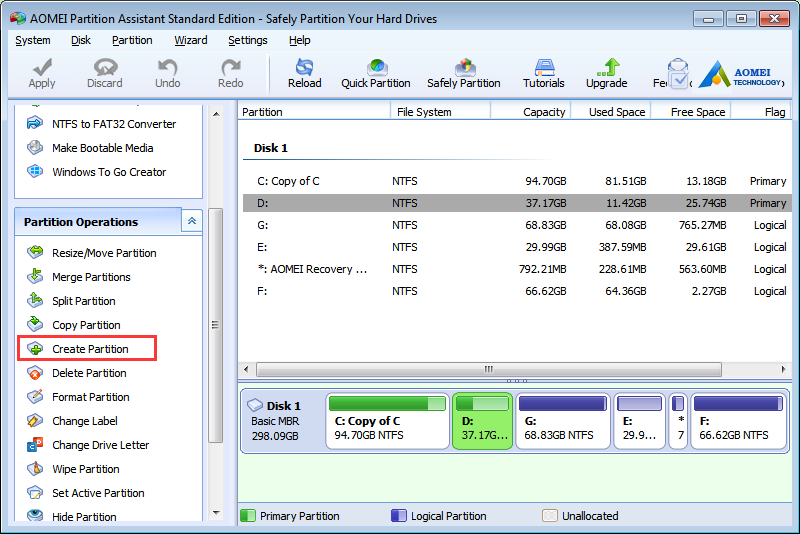Click the Hide Partition eye icon

pos(35,514)
